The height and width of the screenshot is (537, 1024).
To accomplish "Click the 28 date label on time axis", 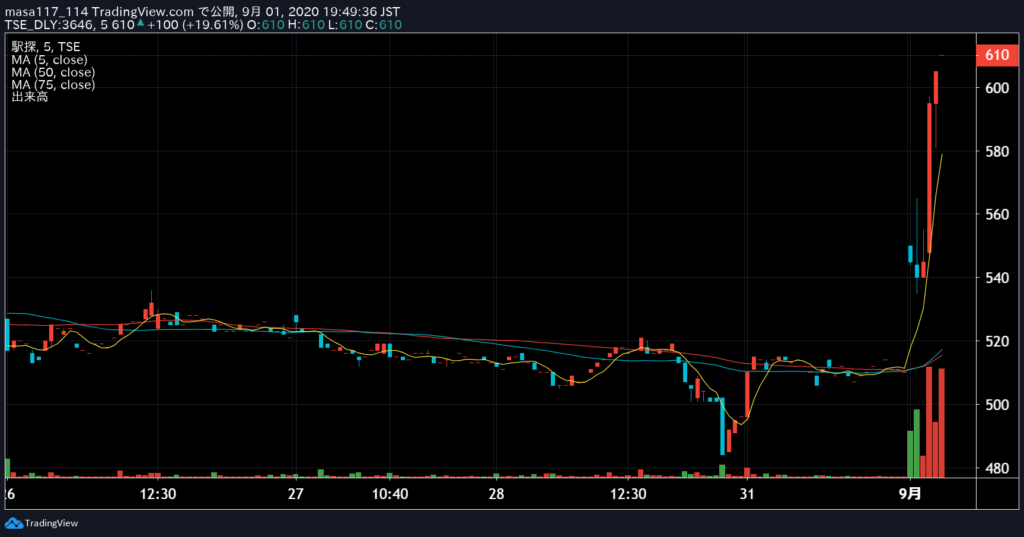I will 496,494.
